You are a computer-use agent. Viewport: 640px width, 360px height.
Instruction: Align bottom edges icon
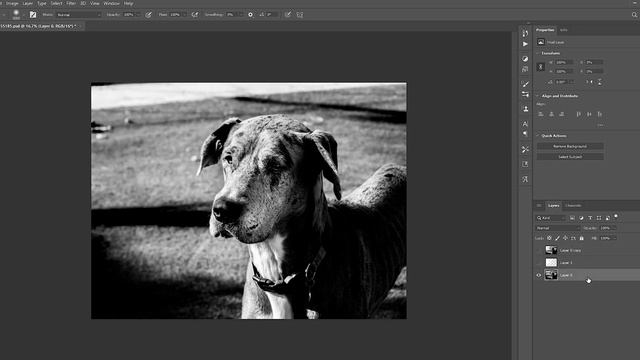point(600,114)
